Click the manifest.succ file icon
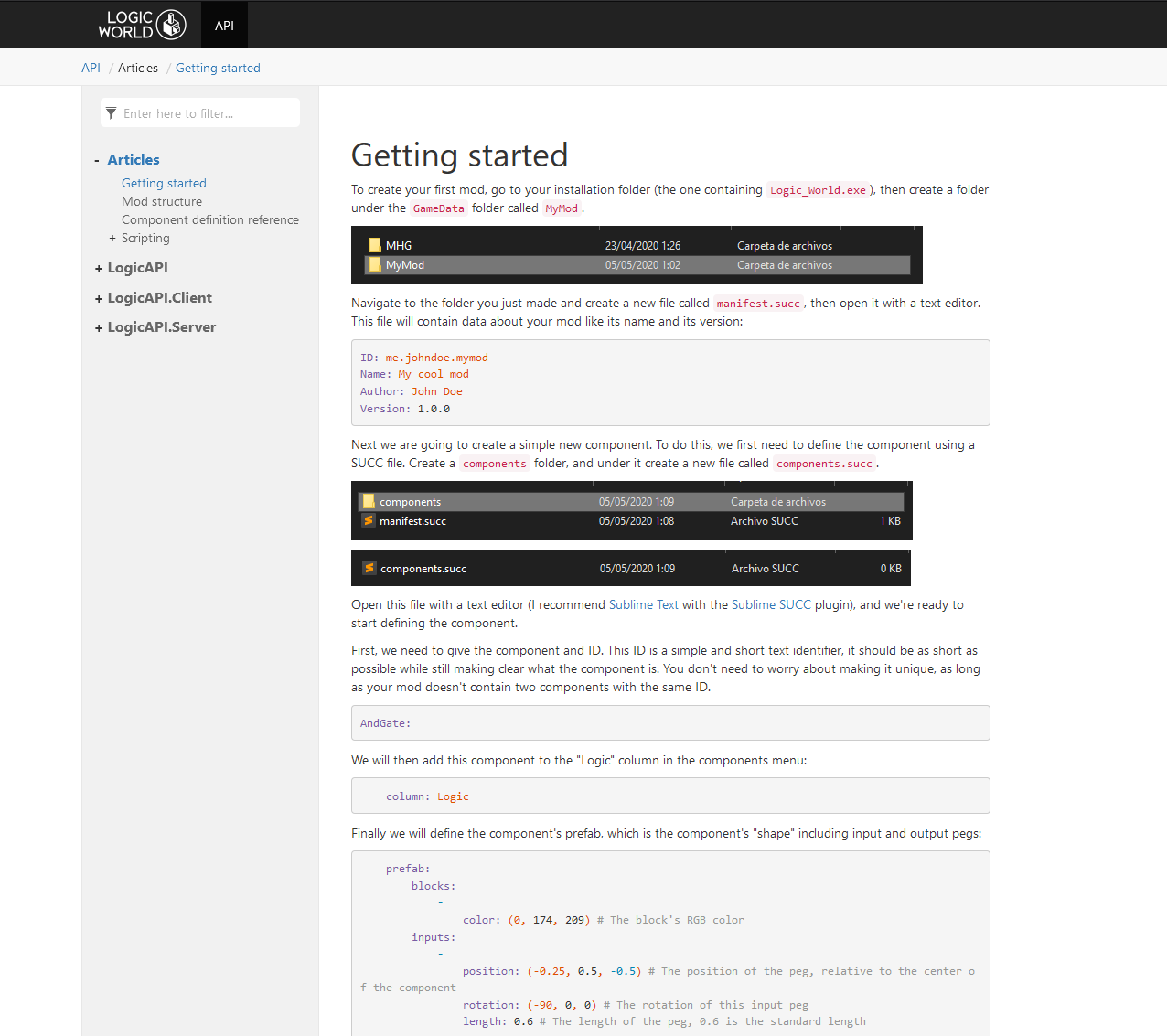 [369, 521]
